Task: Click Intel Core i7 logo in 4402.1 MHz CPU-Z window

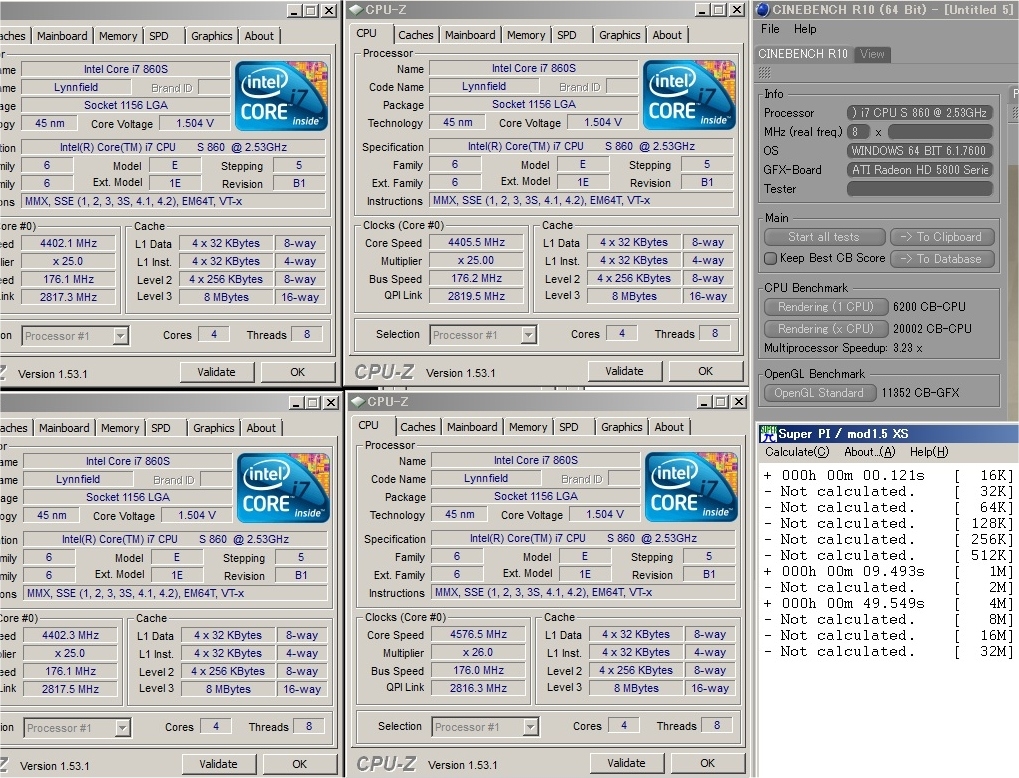Action: click(281, 96)
